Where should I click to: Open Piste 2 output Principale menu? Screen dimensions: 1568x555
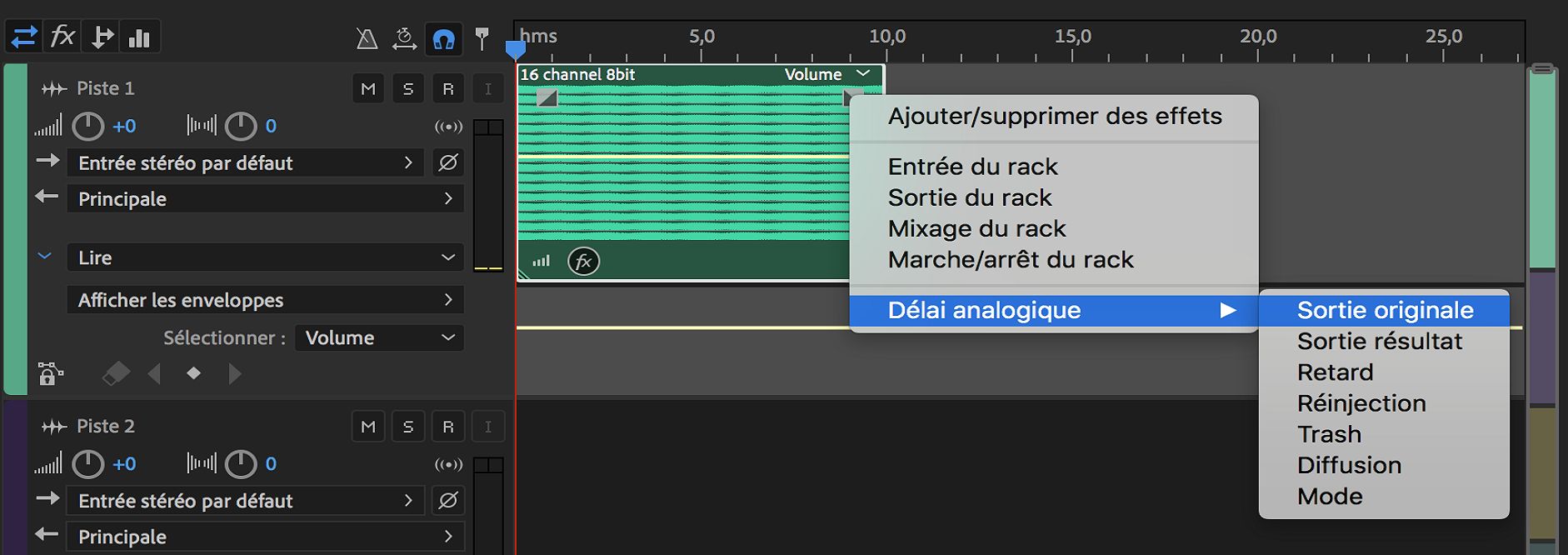(266, 536)
